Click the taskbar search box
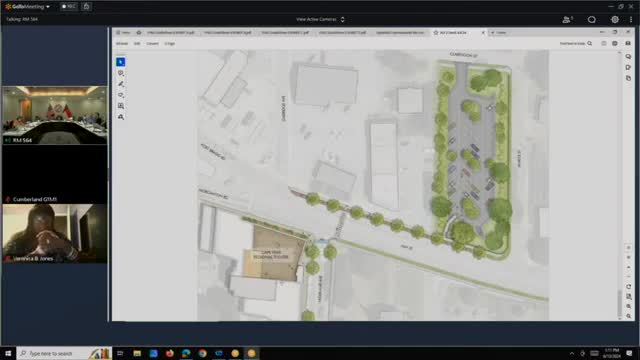 [64, 353]
